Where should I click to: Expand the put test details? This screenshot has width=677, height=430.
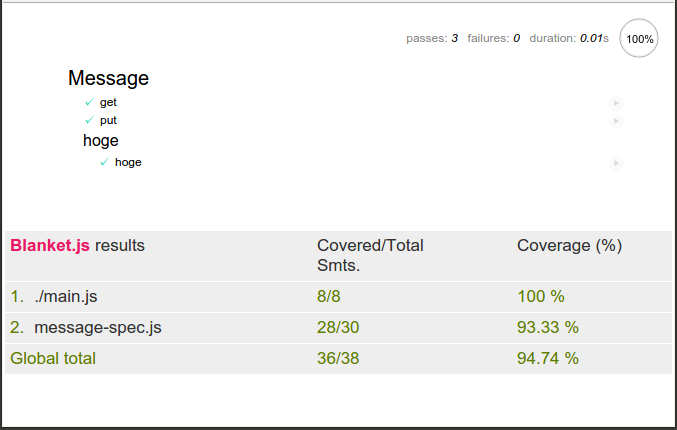pyautogui.click(x=108, y=120)
